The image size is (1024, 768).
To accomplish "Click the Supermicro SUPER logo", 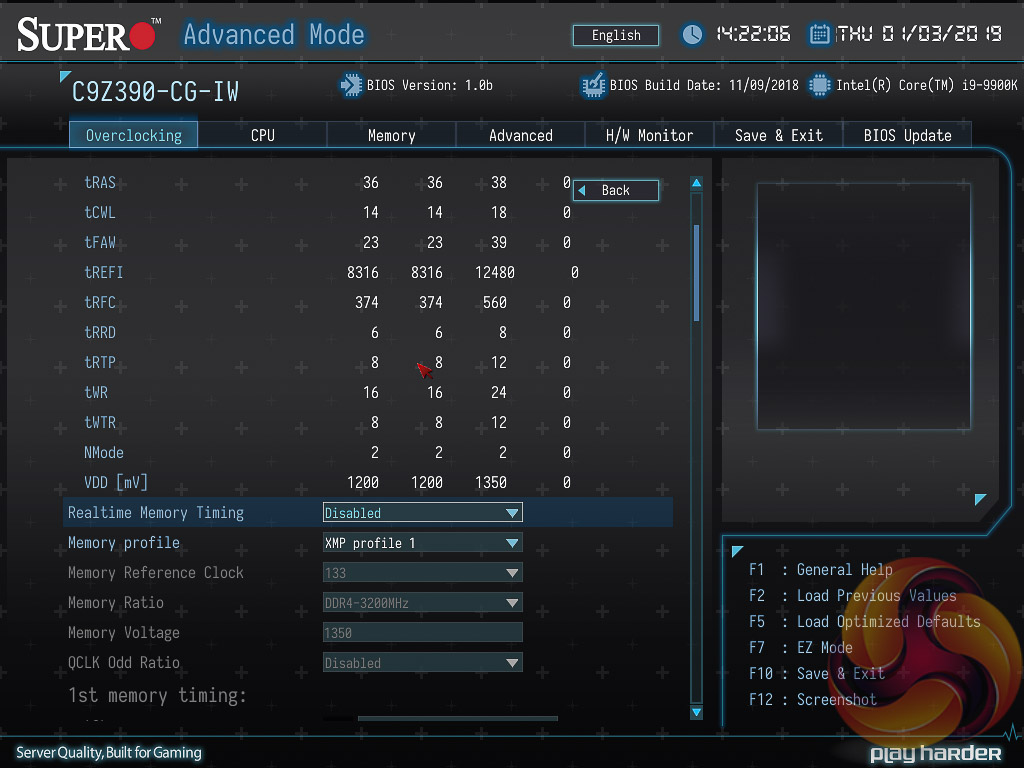I will tap(88, 35).
